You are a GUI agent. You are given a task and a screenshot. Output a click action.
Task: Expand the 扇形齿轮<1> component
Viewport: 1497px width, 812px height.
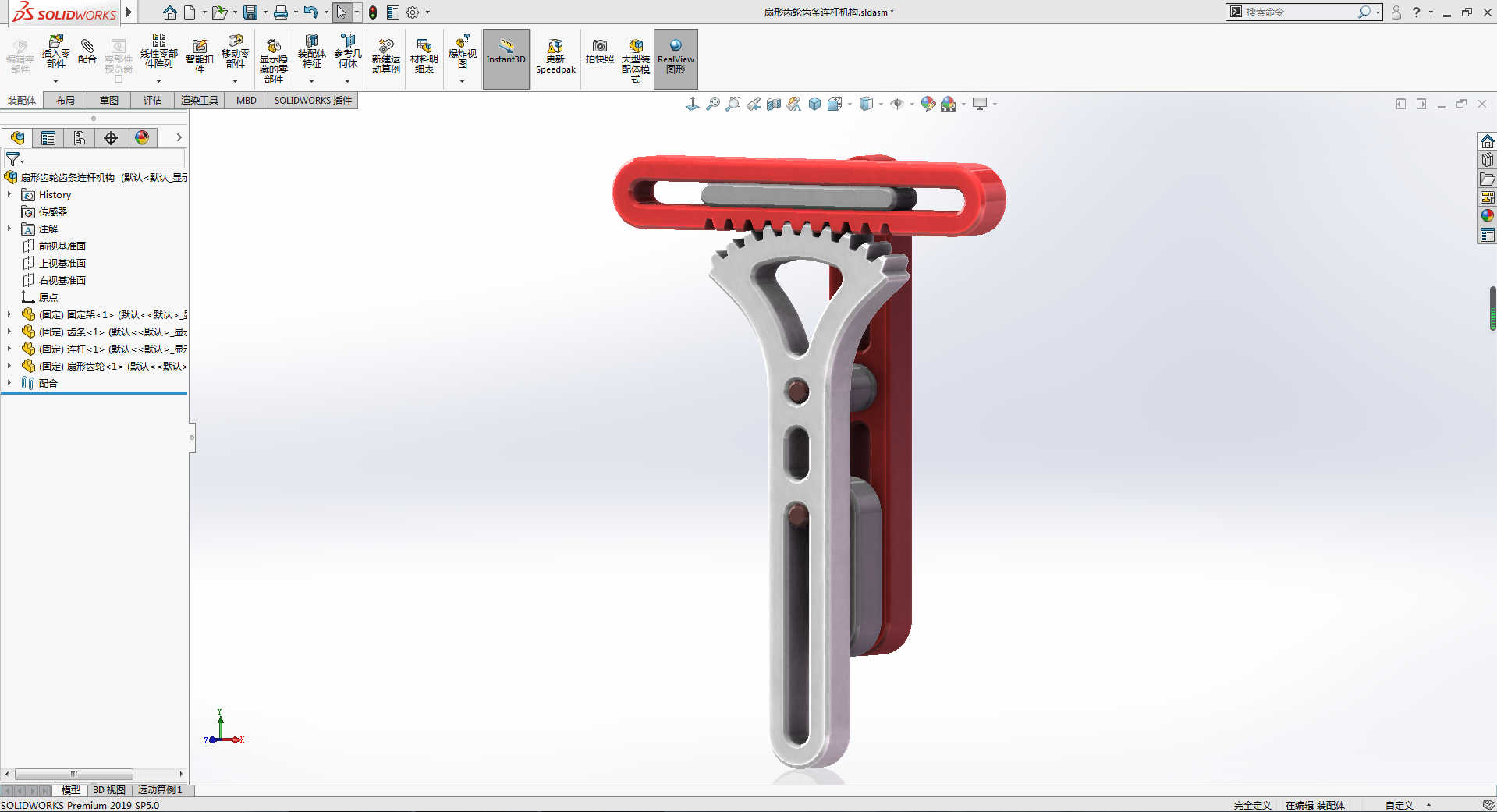[9, 366]
